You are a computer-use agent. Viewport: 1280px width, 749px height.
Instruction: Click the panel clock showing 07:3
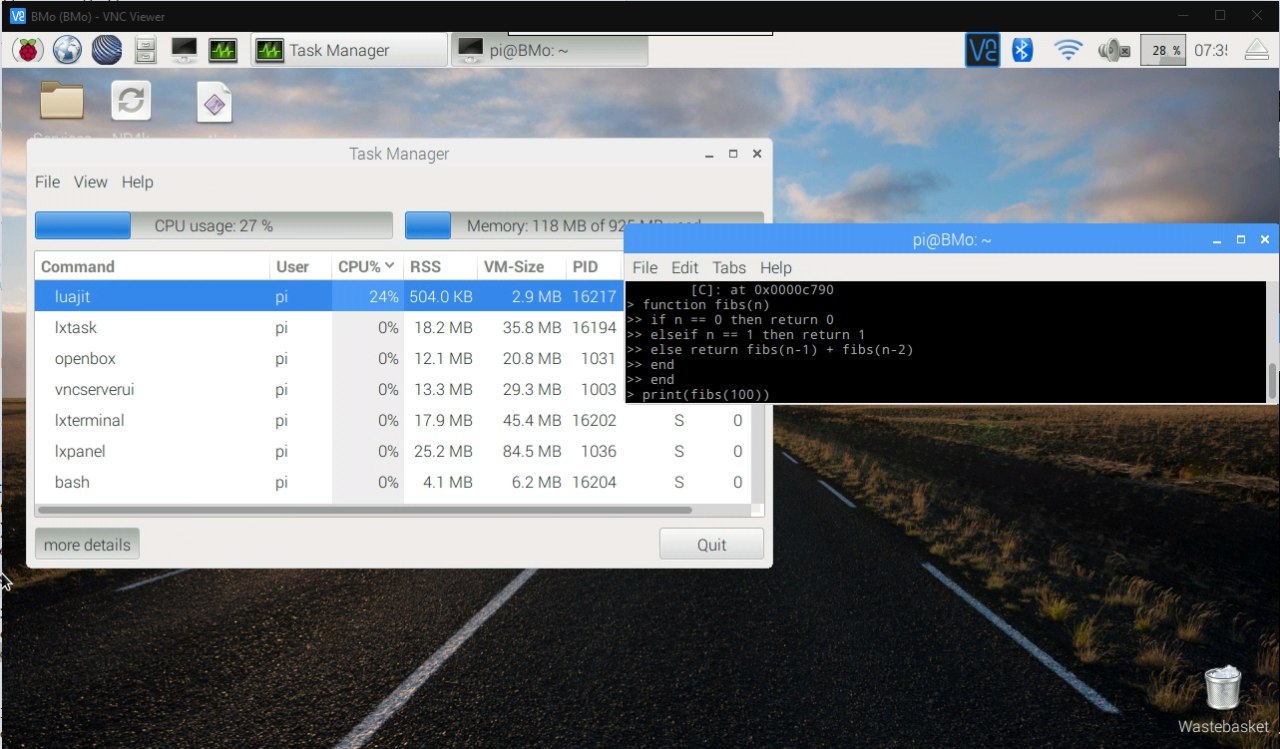pyautogui.click(x=1211, y=50)
